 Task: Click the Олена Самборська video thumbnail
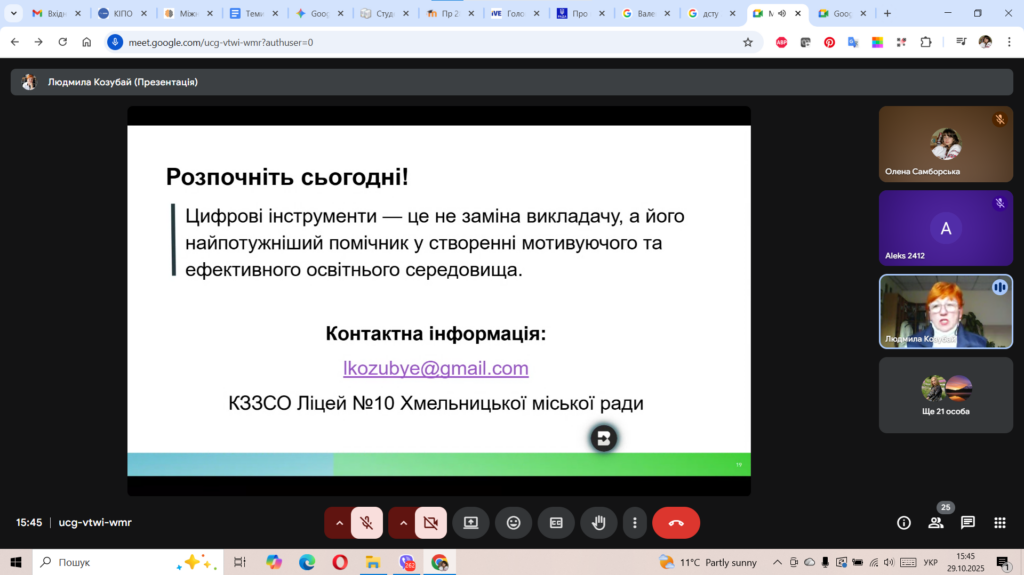click(x=946, y=144)
